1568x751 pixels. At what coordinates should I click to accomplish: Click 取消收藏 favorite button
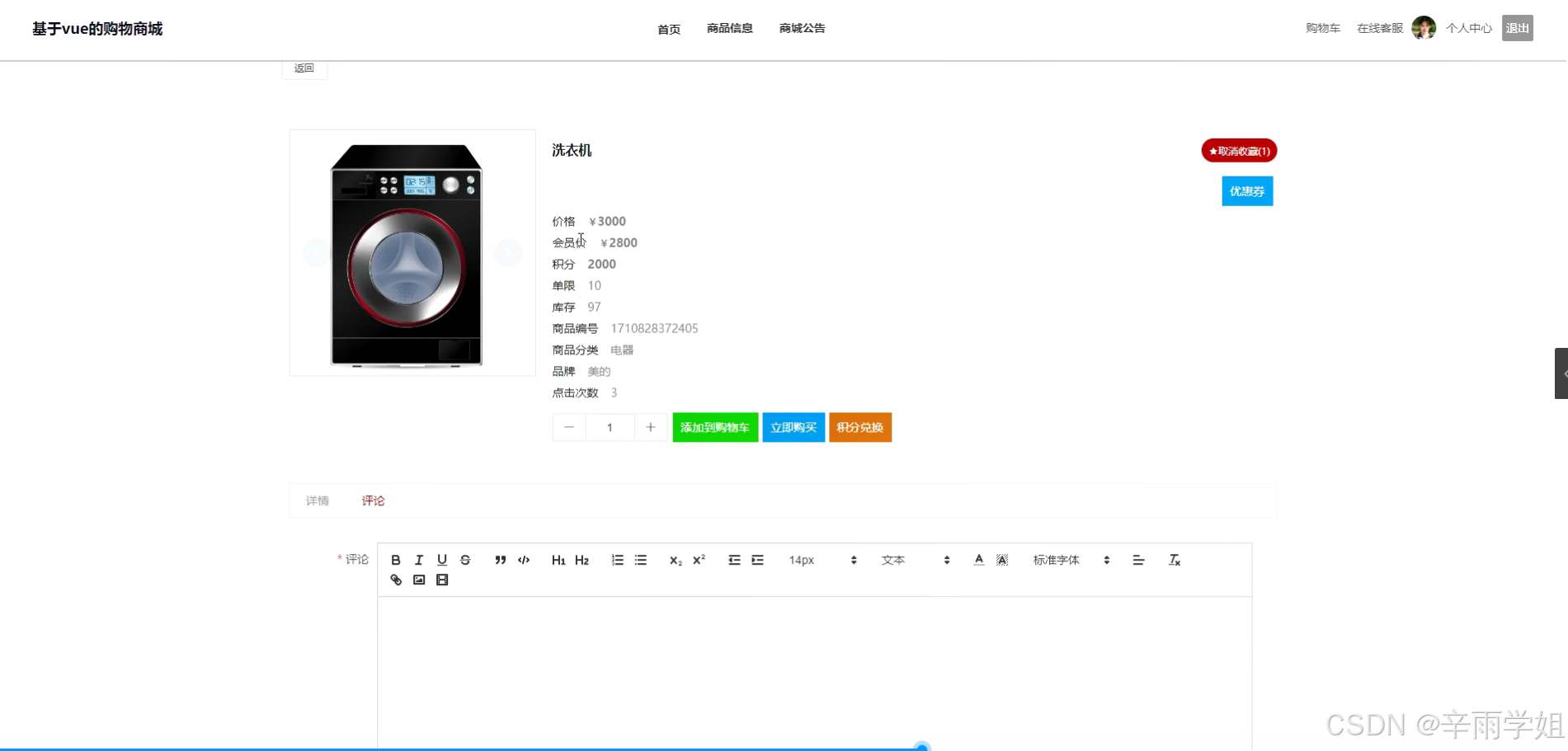tap(1239, 151)
